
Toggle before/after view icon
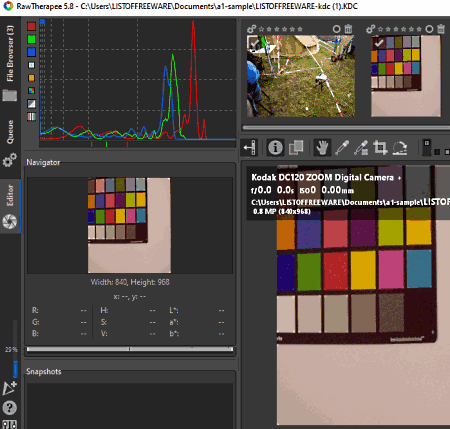pyautogui.click(x=296, y=147)
